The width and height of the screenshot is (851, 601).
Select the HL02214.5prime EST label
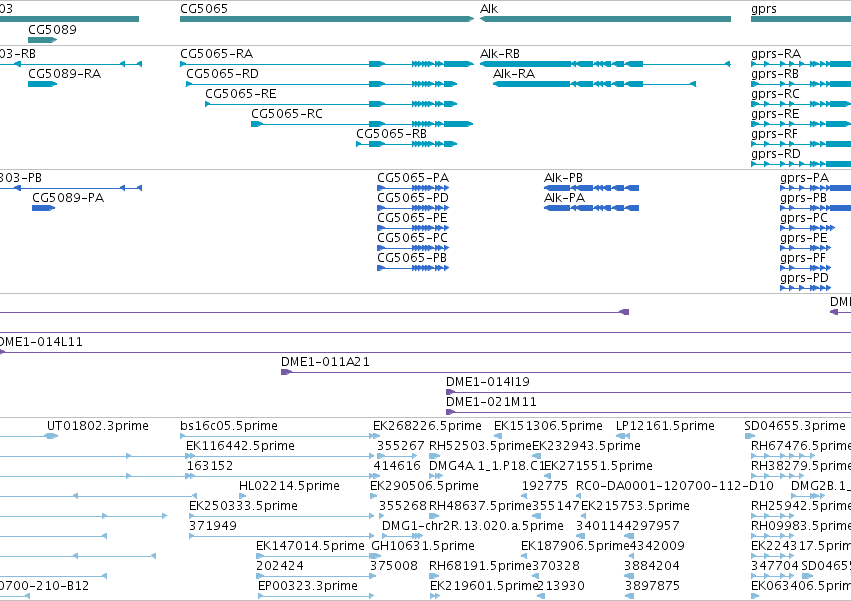click(x=289, y=486)
